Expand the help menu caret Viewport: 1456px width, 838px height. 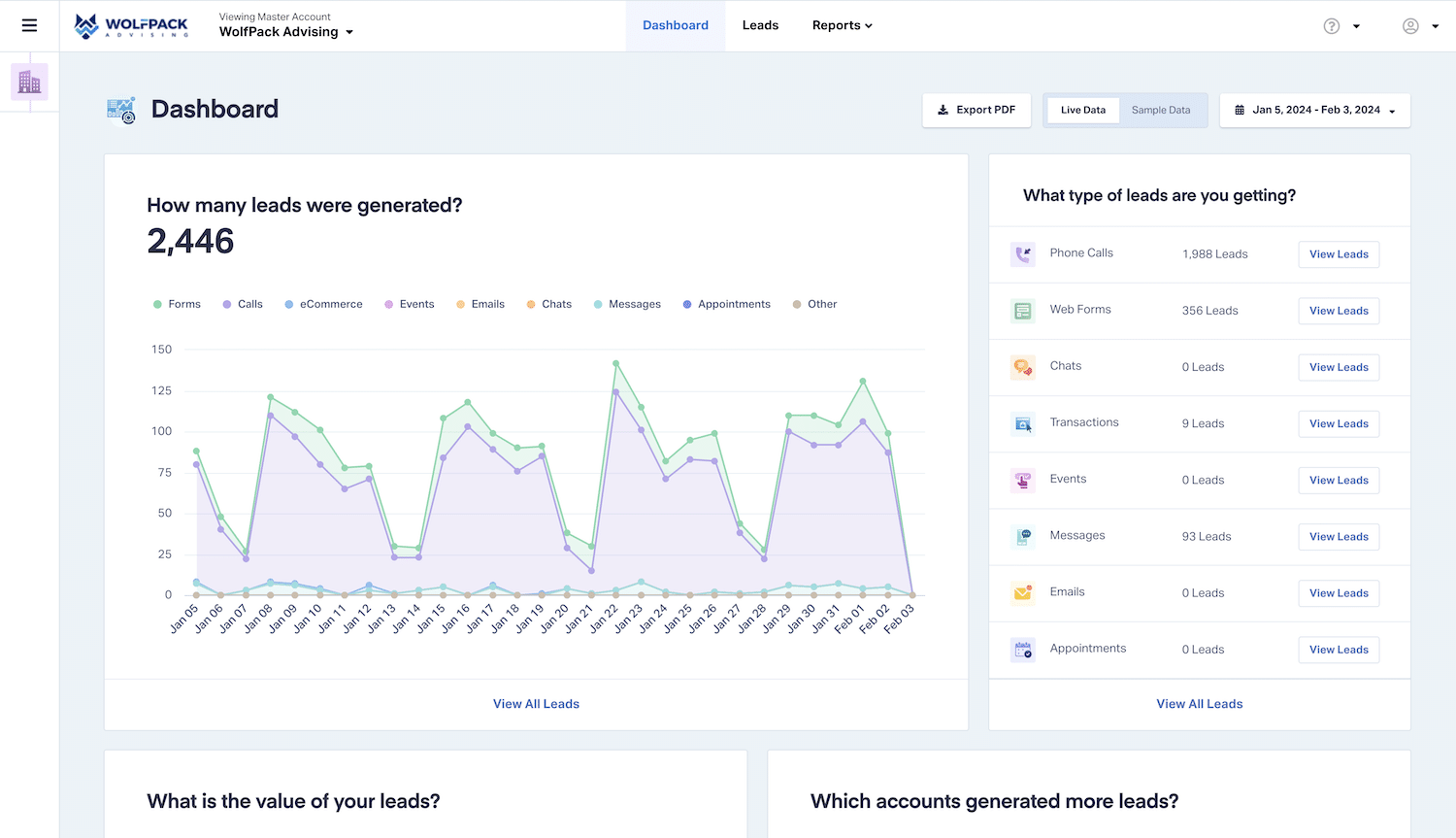click(x=1356, y=26)
